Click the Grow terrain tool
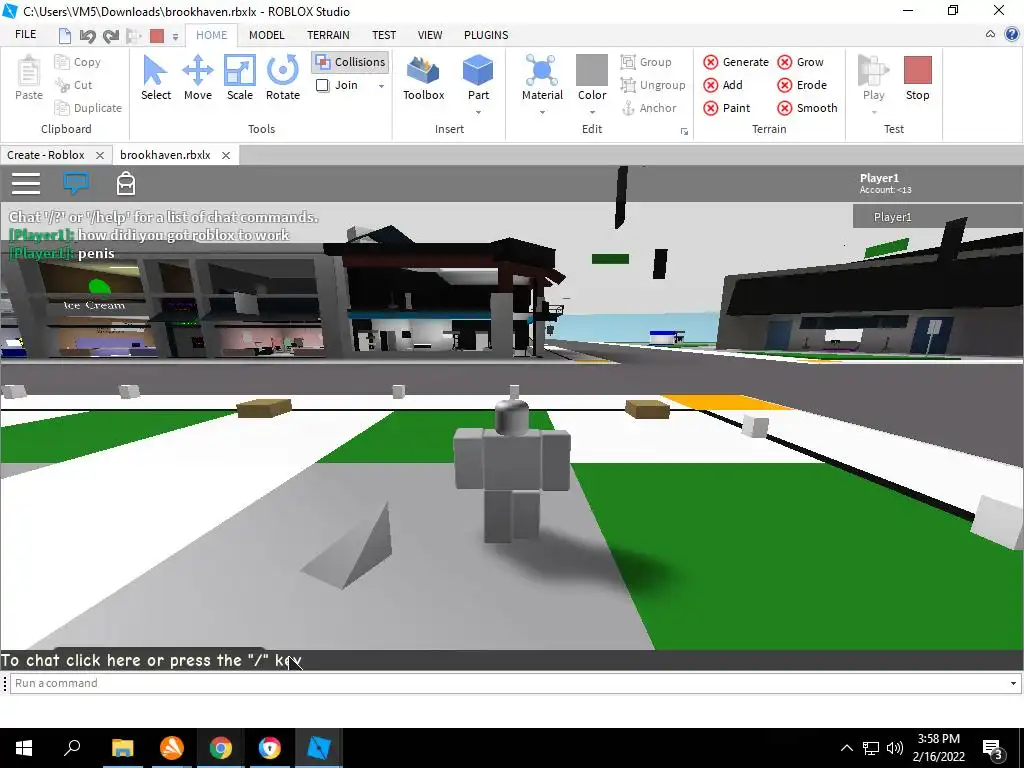The image size is (1024, 768). 801,62
